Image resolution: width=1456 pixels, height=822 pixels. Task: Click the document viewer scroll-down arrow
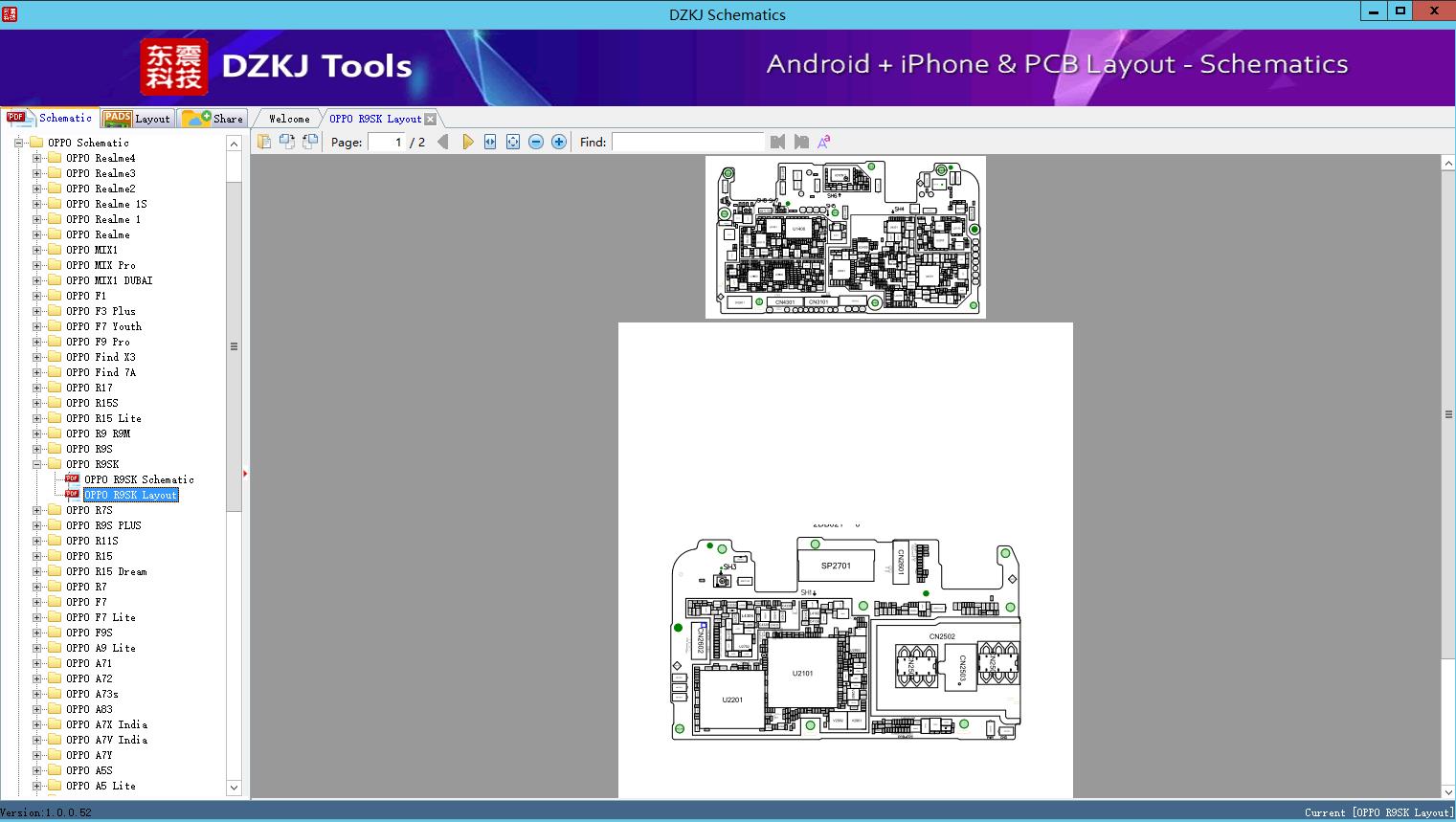[x=1448, y=790]
